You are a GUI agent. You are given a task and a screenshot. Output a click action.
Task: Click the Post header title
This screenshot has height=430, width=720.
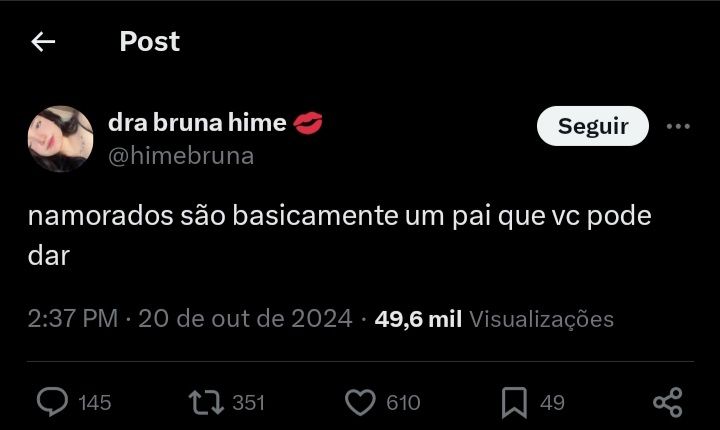pyautogui.click(x=150, y=42)
